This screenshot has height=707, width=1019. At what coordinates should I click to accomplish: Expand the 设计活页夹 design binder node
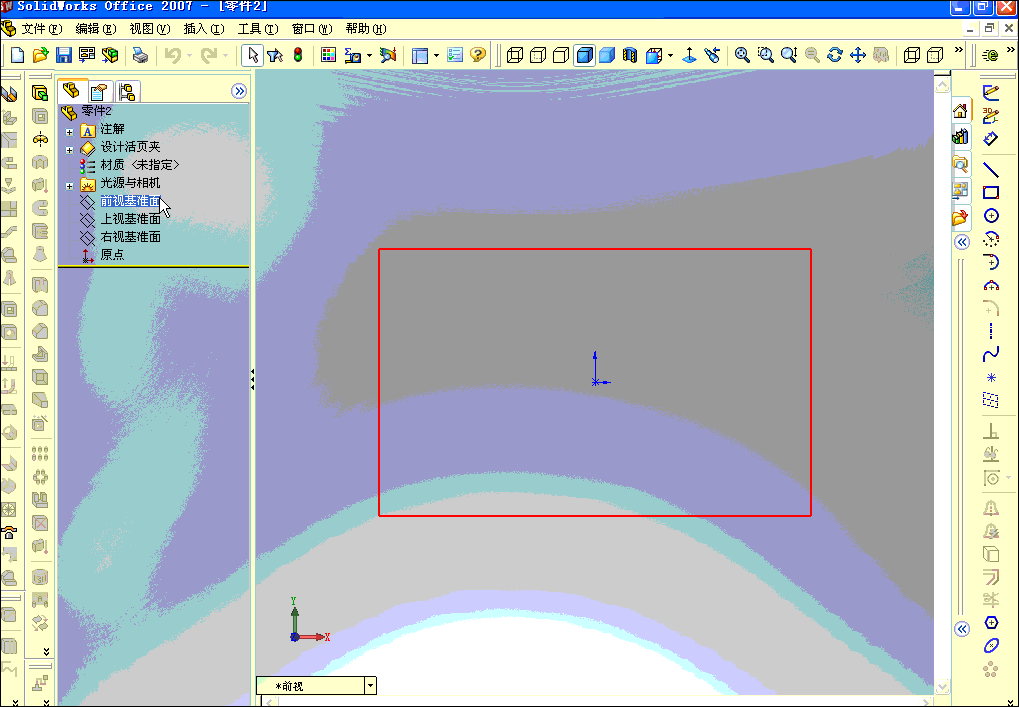(70, 150)
